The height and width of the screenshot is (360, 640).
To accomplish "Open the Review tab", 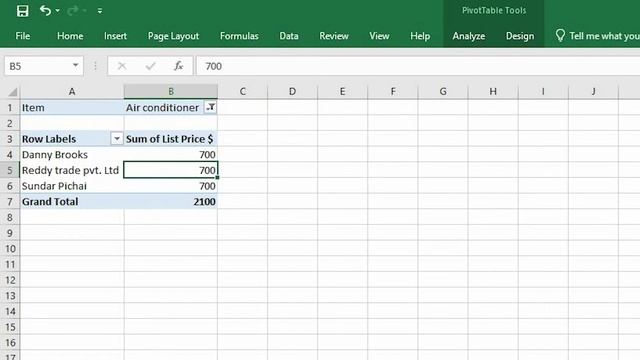I will point(333,36).
